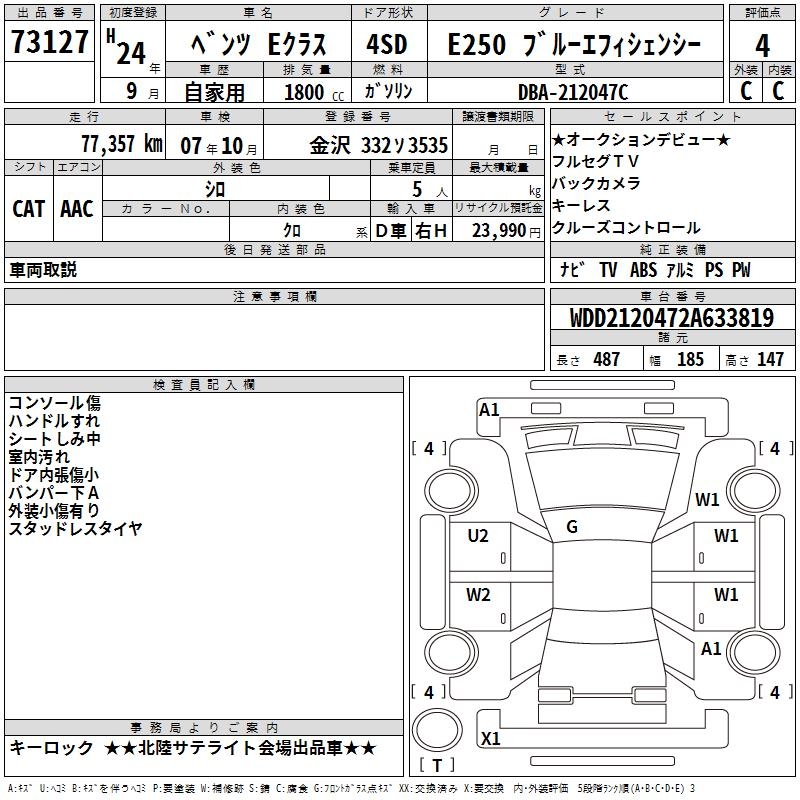The height and width of the screenshot is (800, 800).
Task: Select the steering position 右H
Action: pyautogui.click(x=431, y=231)
